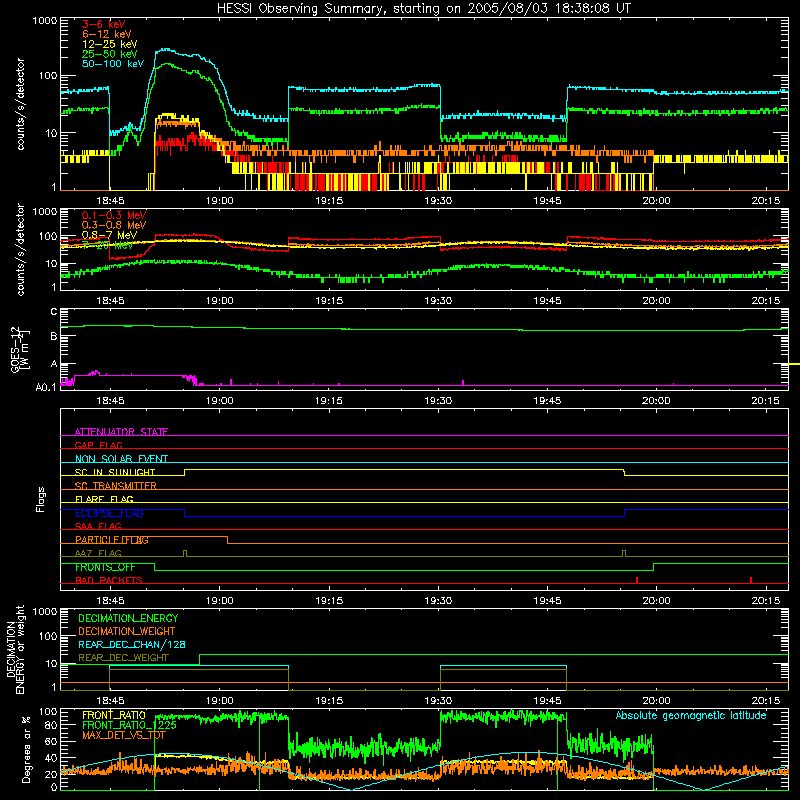Select the 6-12 keV legend label
The width and height of the screenshot is (800, 800).
107,34
